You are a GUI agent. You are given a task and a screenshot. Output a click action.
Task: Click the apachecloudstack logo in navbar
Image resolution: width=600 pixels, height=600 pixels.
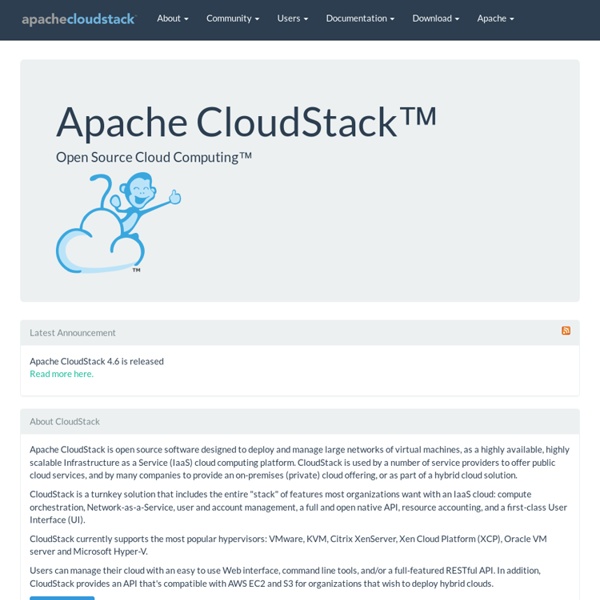pyautogui.click(x=78, y=19)
